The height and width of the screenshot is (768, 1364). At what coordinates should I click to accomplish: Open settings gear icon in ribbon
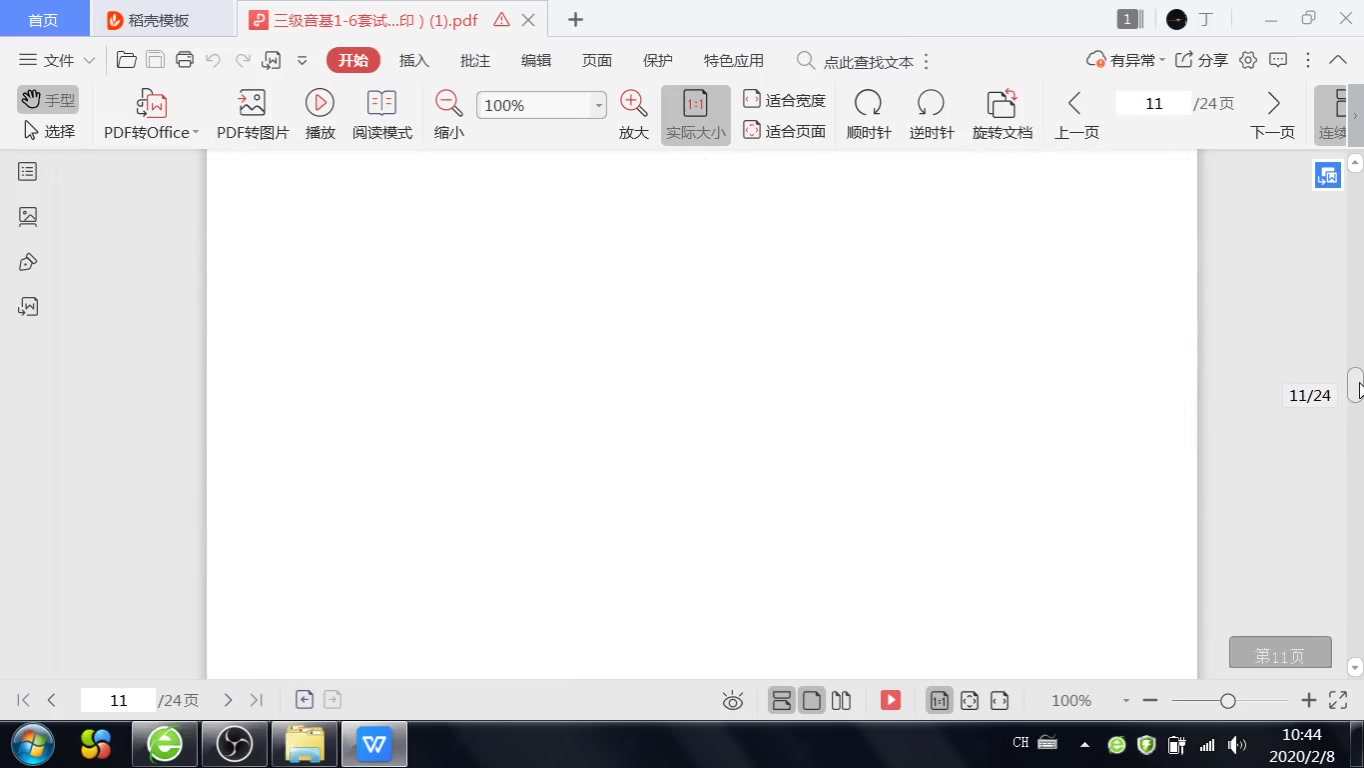point(1248,60)
